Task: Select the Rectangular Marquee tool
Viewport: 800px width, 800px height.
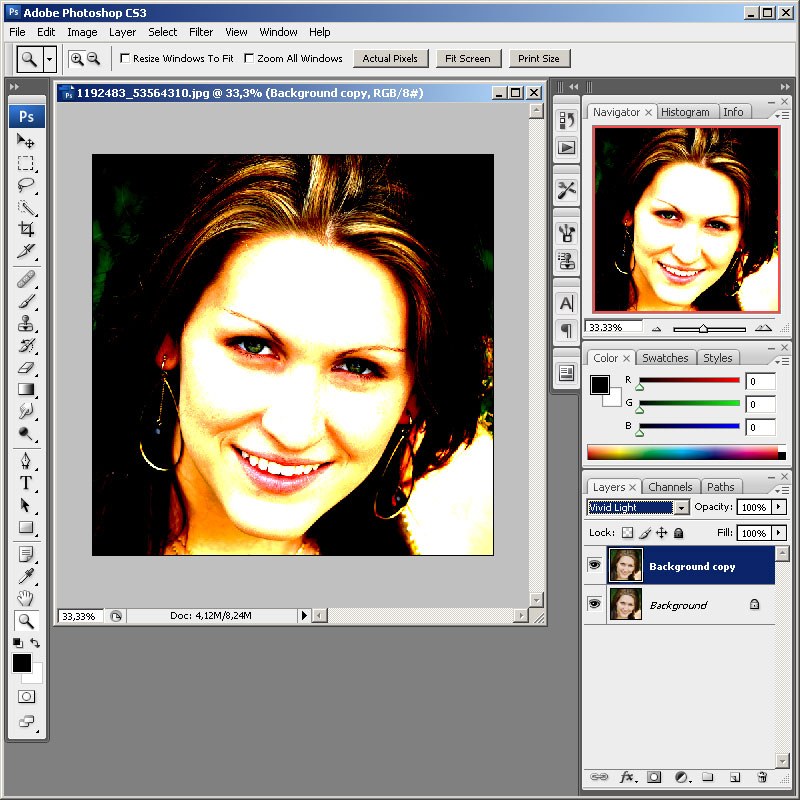Action: (x=26, y=163)
